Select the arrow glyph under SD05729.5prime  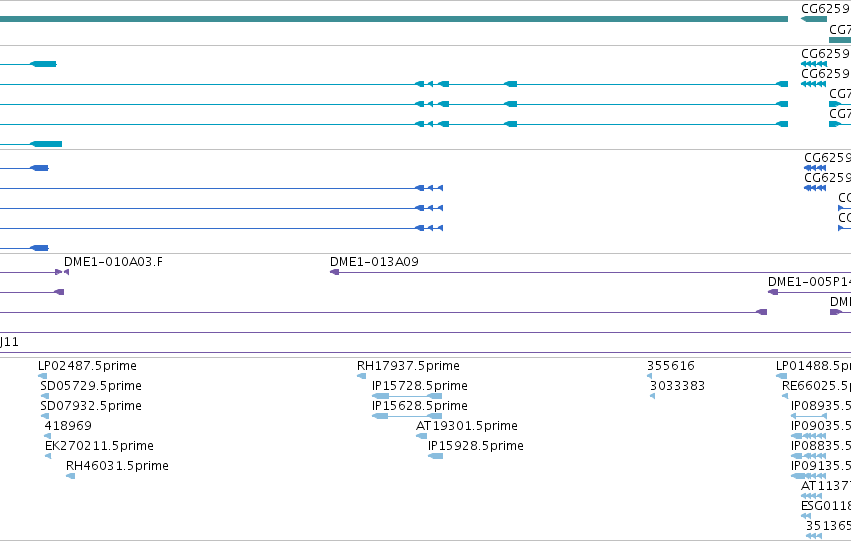pyautogui.click(x=45, y=396)
